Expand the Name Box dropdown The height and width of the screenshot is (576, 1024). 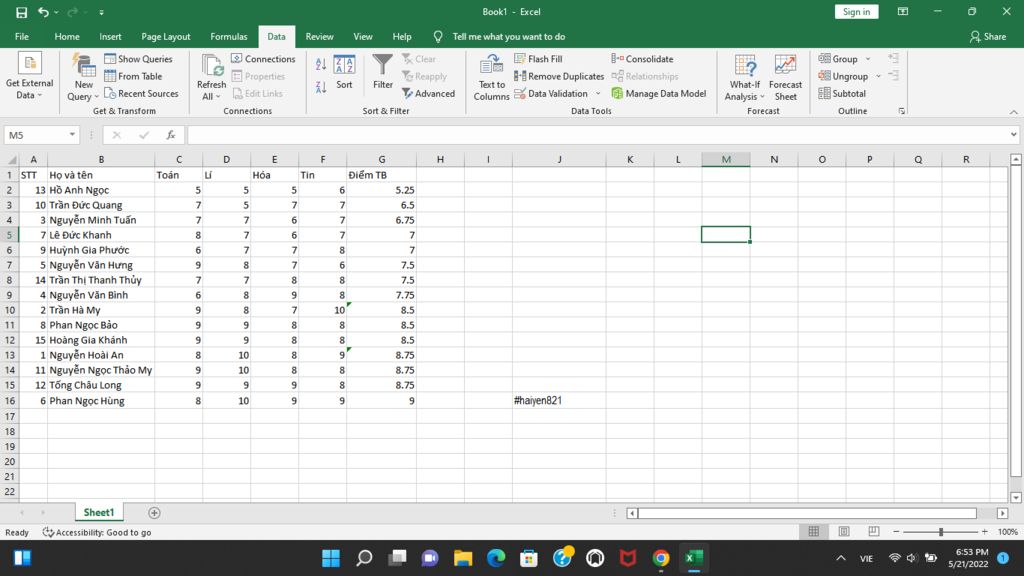pos(72,135)
